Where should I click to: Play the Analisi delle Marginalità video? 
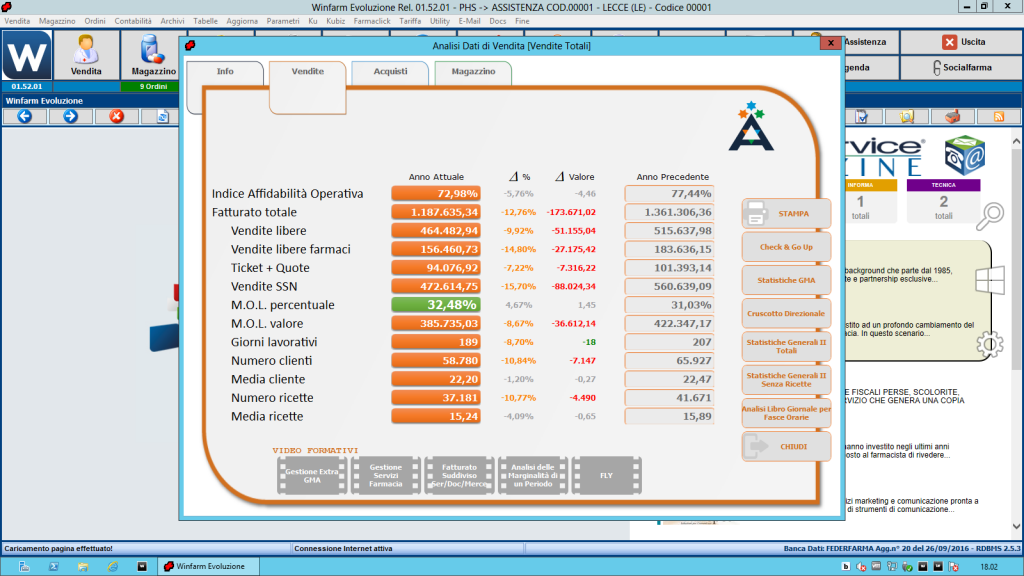coord(533,475)
